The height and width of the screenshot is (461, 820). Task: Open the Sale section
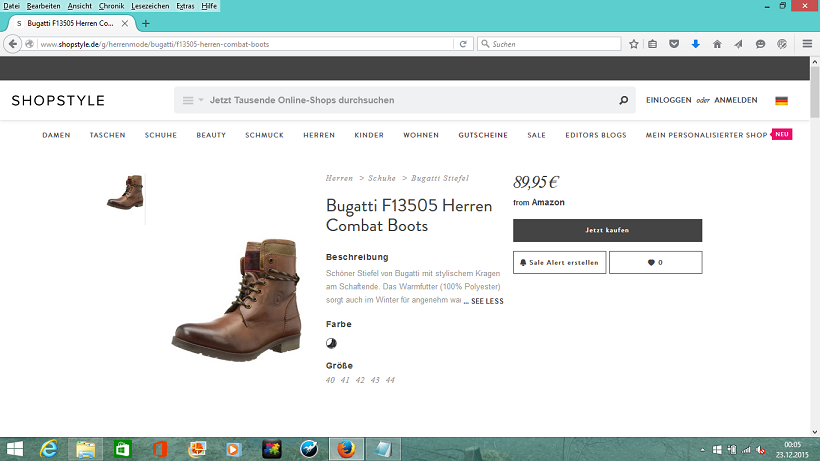coord(537,135)
